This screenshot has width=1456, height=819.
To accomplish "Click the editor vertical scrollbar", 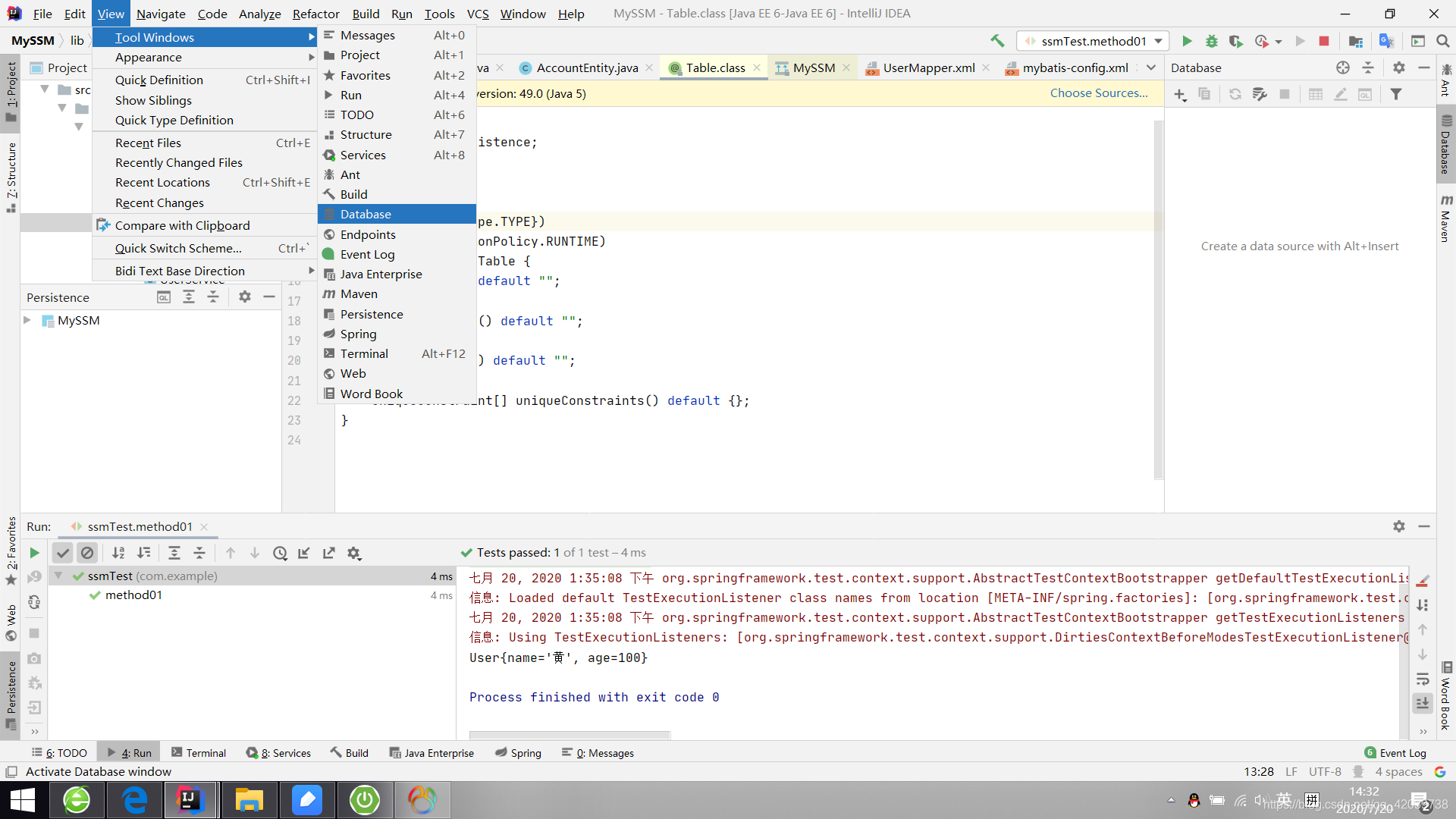I will click(x=1158, y=300).
